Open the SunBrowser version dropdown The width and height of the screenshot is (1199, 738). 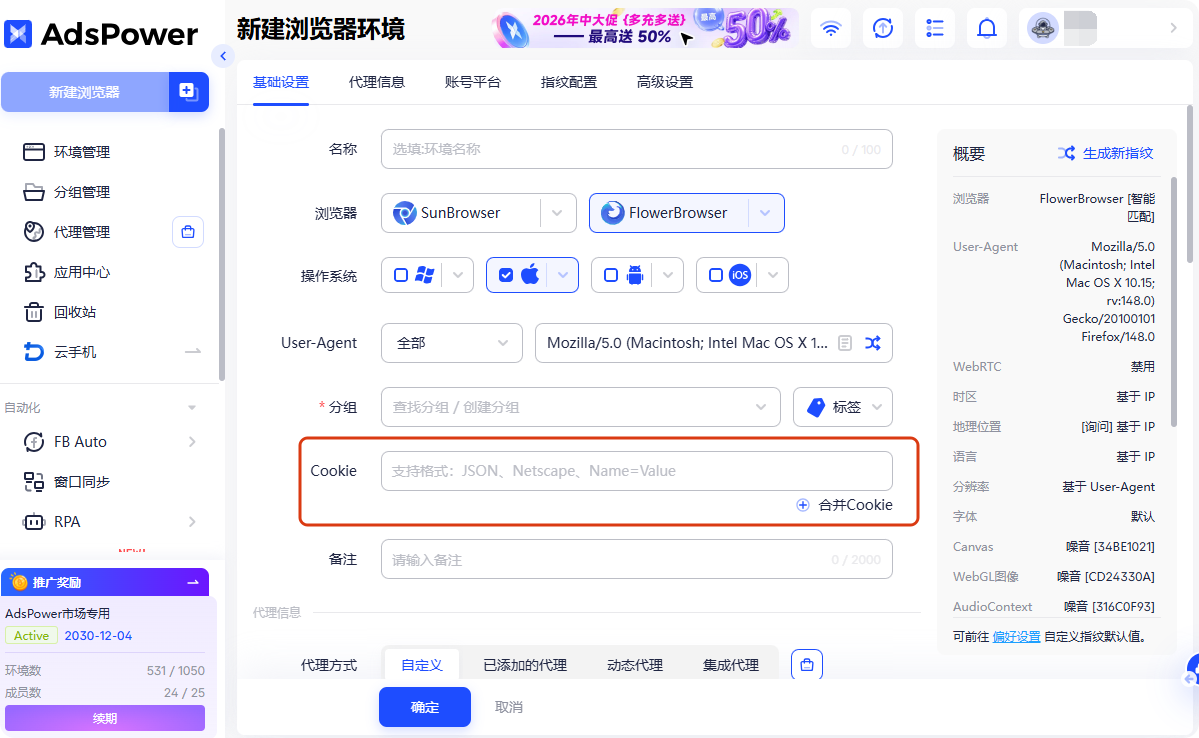click(x=557, y=213)
